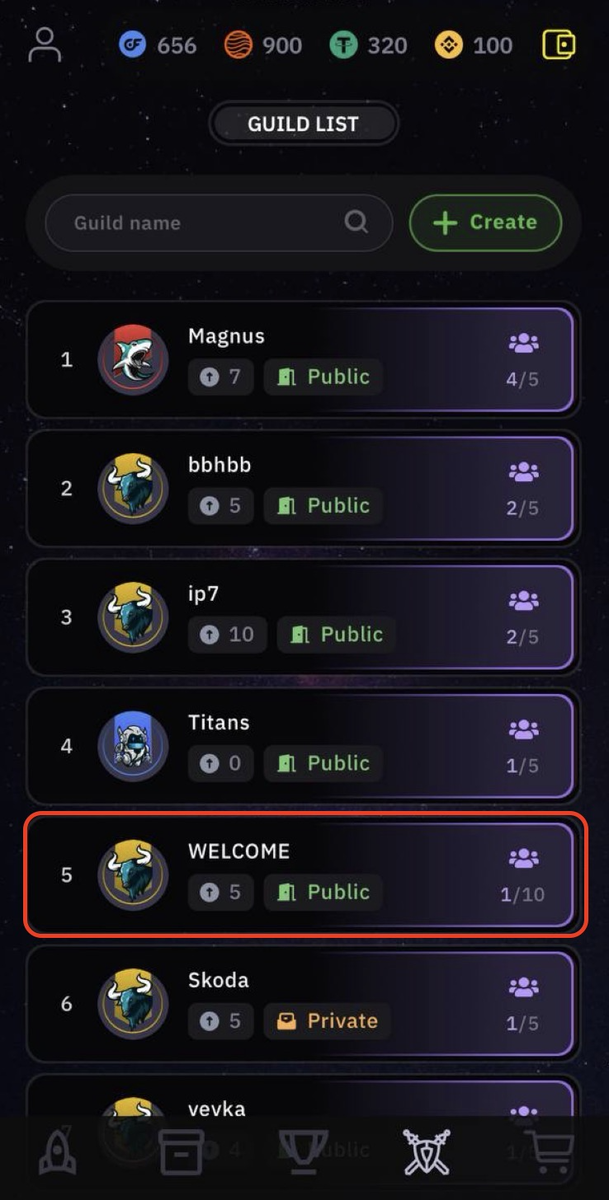This screenshot has height=1200, width=609.
Task: Click the shark avatar of Magnus guild
Action: point(133,359)
